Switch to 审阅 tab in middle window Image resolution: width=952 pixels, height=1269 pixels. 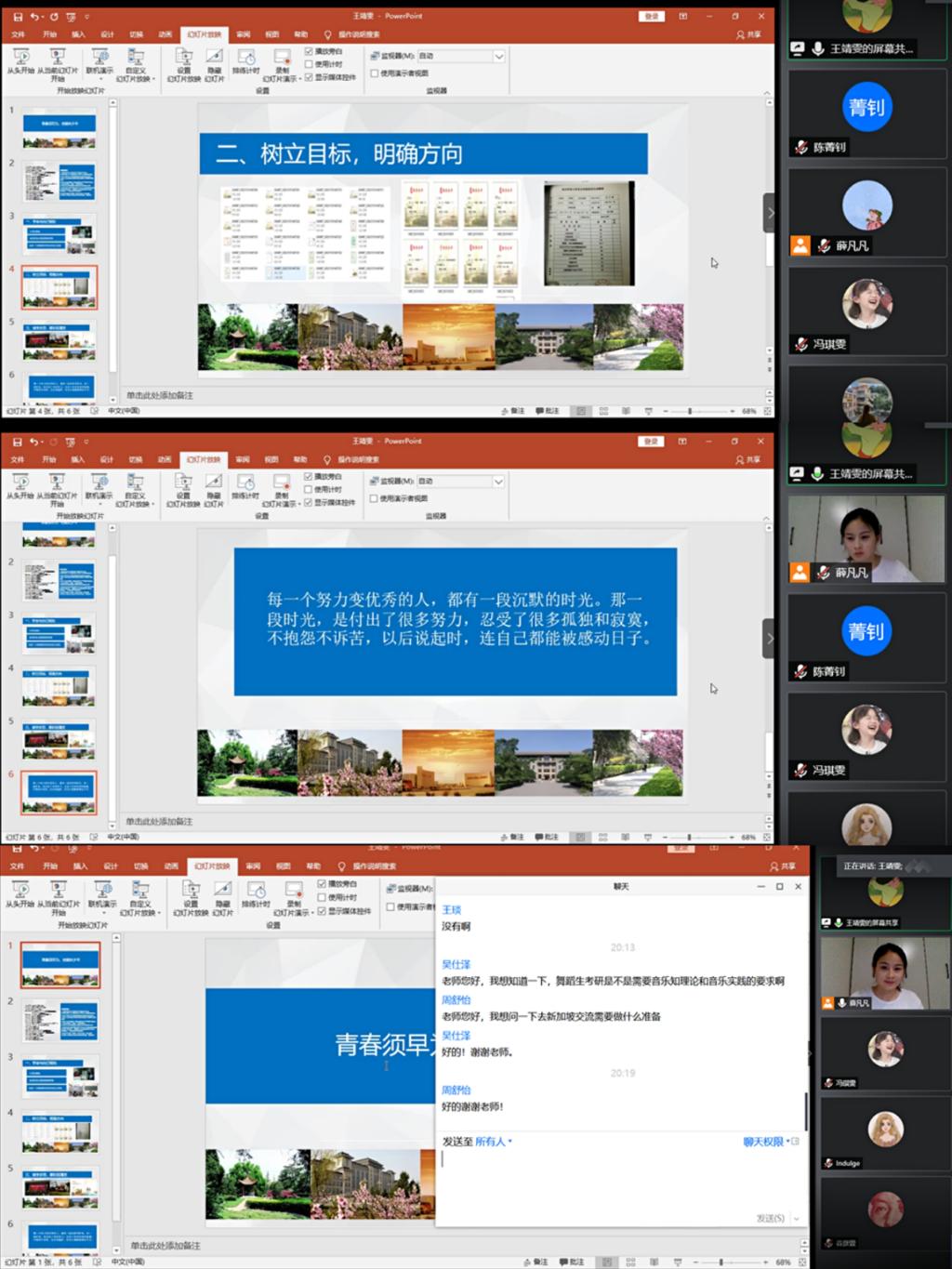(x=243, y=459)
